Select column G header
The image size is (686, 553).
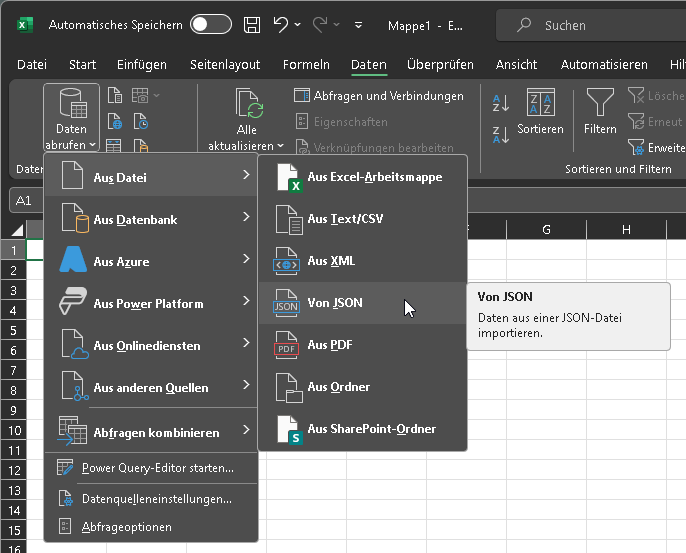547,230
